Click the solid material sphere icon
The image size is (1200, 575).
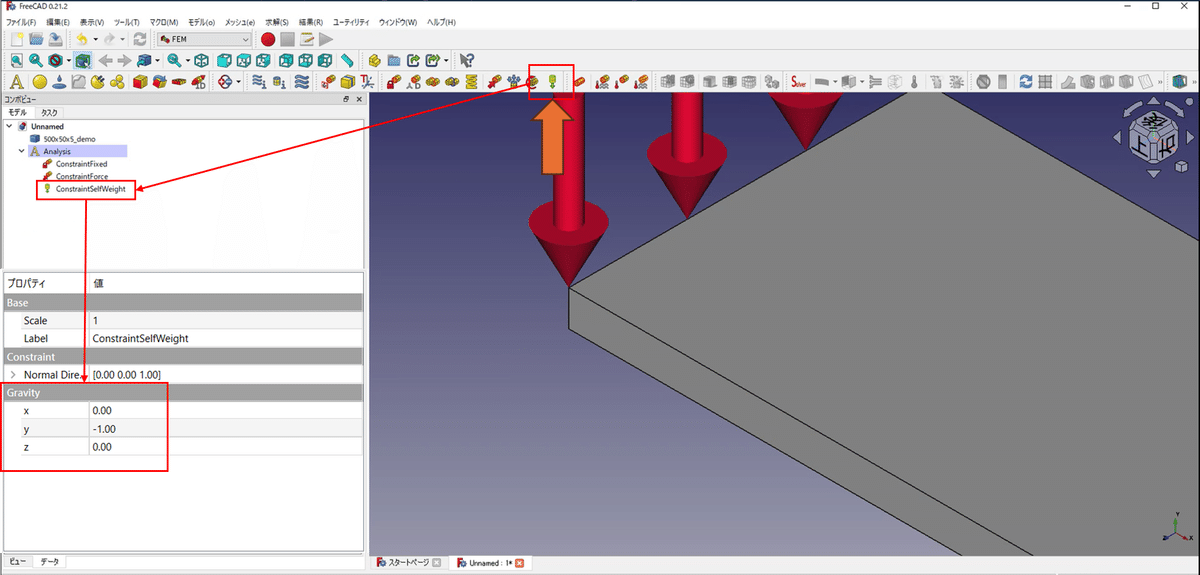tap(39, 82)
